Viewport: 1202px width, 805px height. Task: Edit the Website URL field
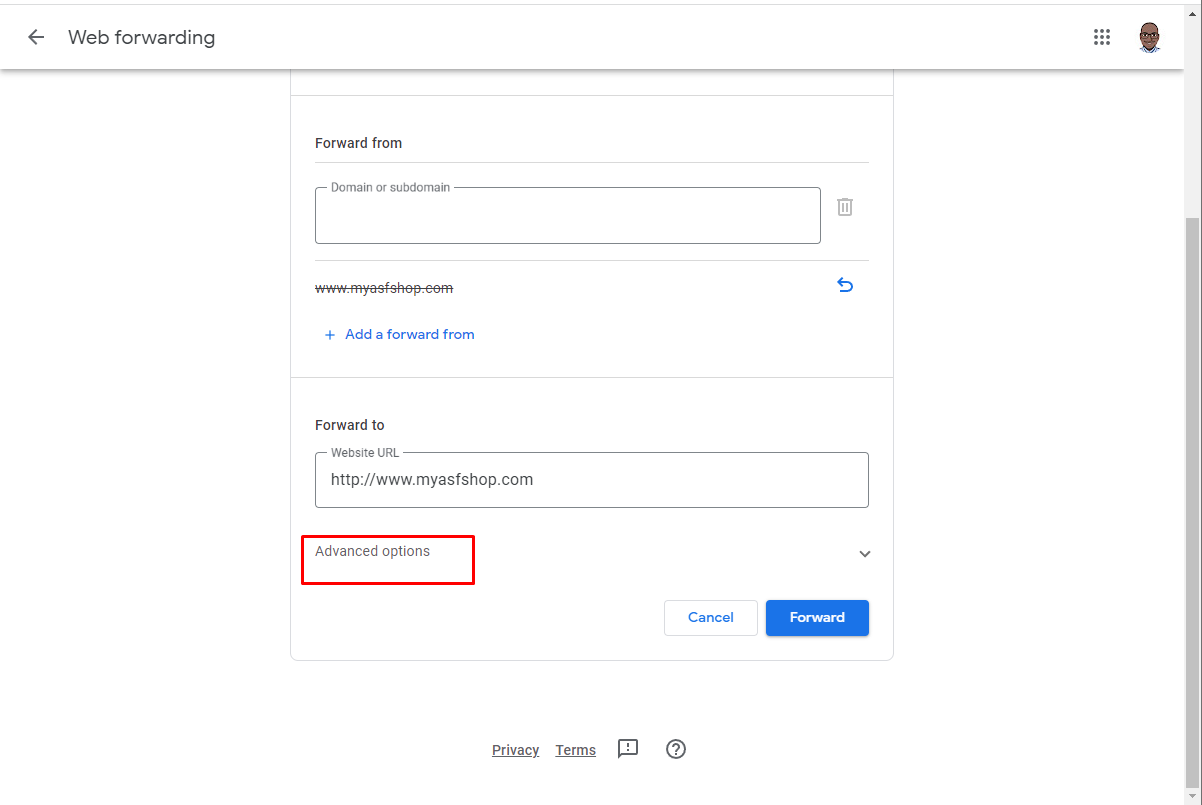592,480
